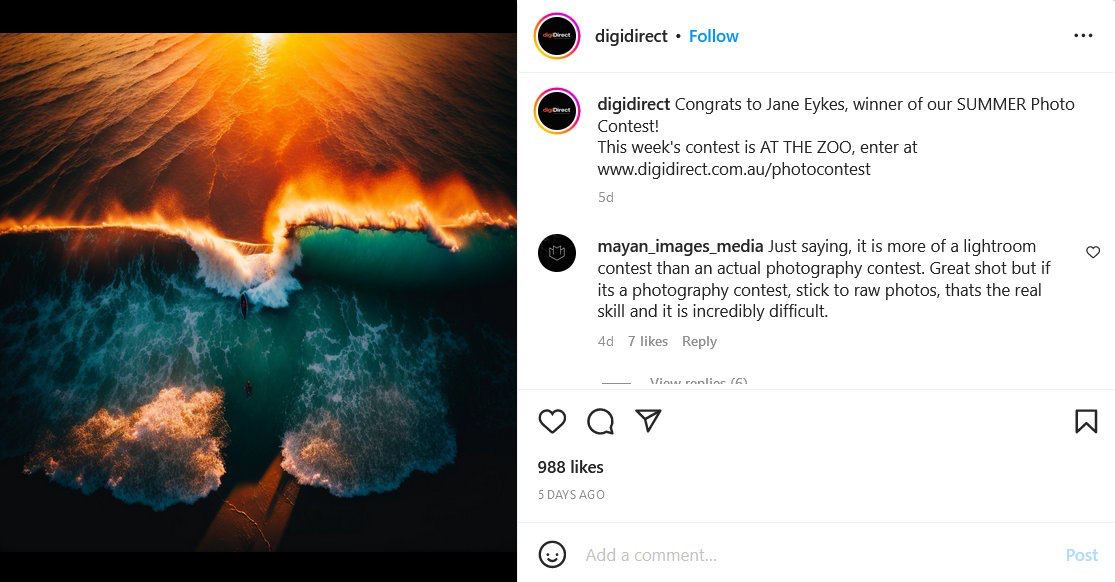
Task: Share post using paper plane icon
Action: pyautogui.click(x=649, y=421)
